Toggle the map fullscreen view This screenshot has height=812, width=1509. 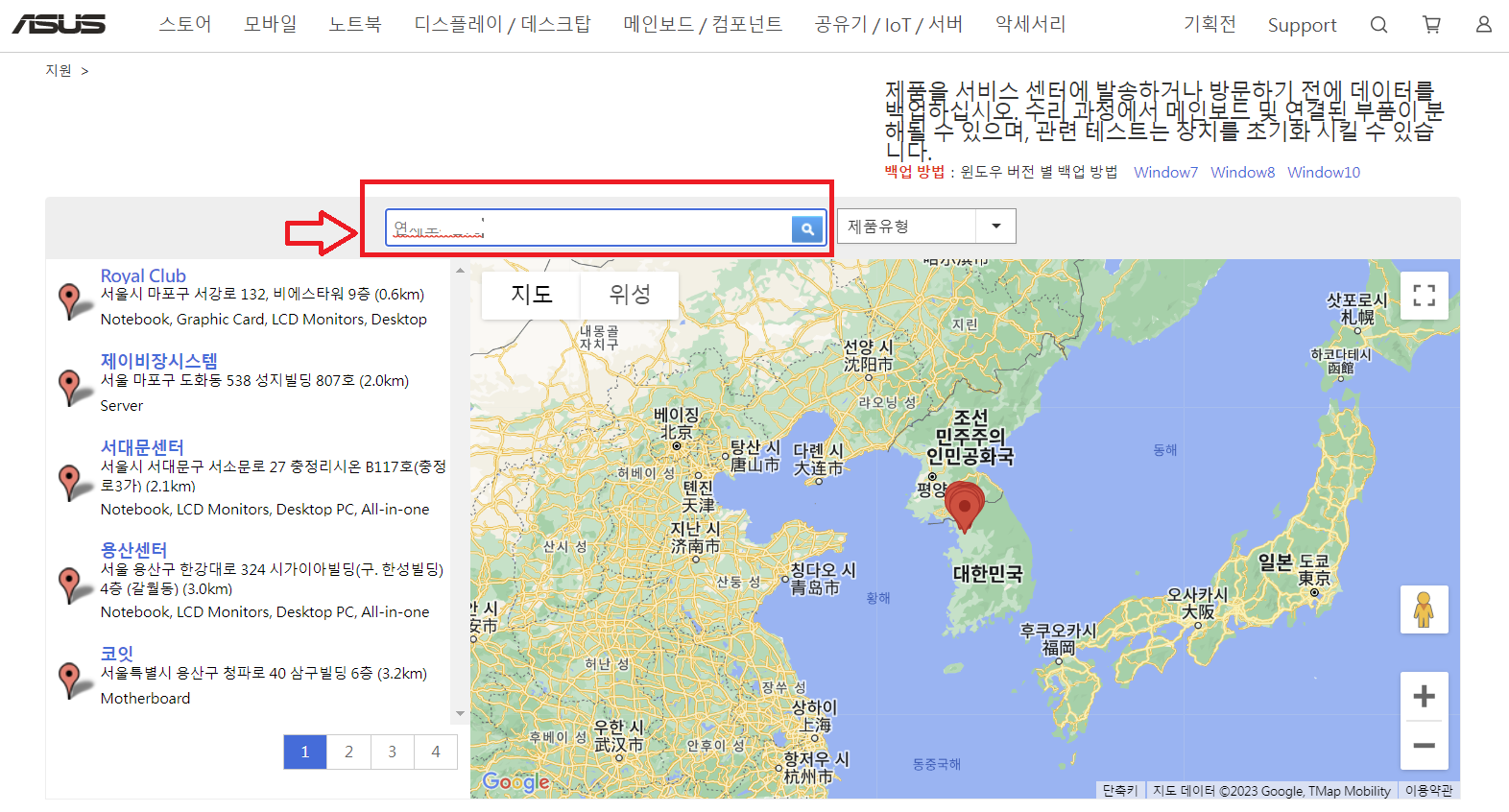point(1425,296)
